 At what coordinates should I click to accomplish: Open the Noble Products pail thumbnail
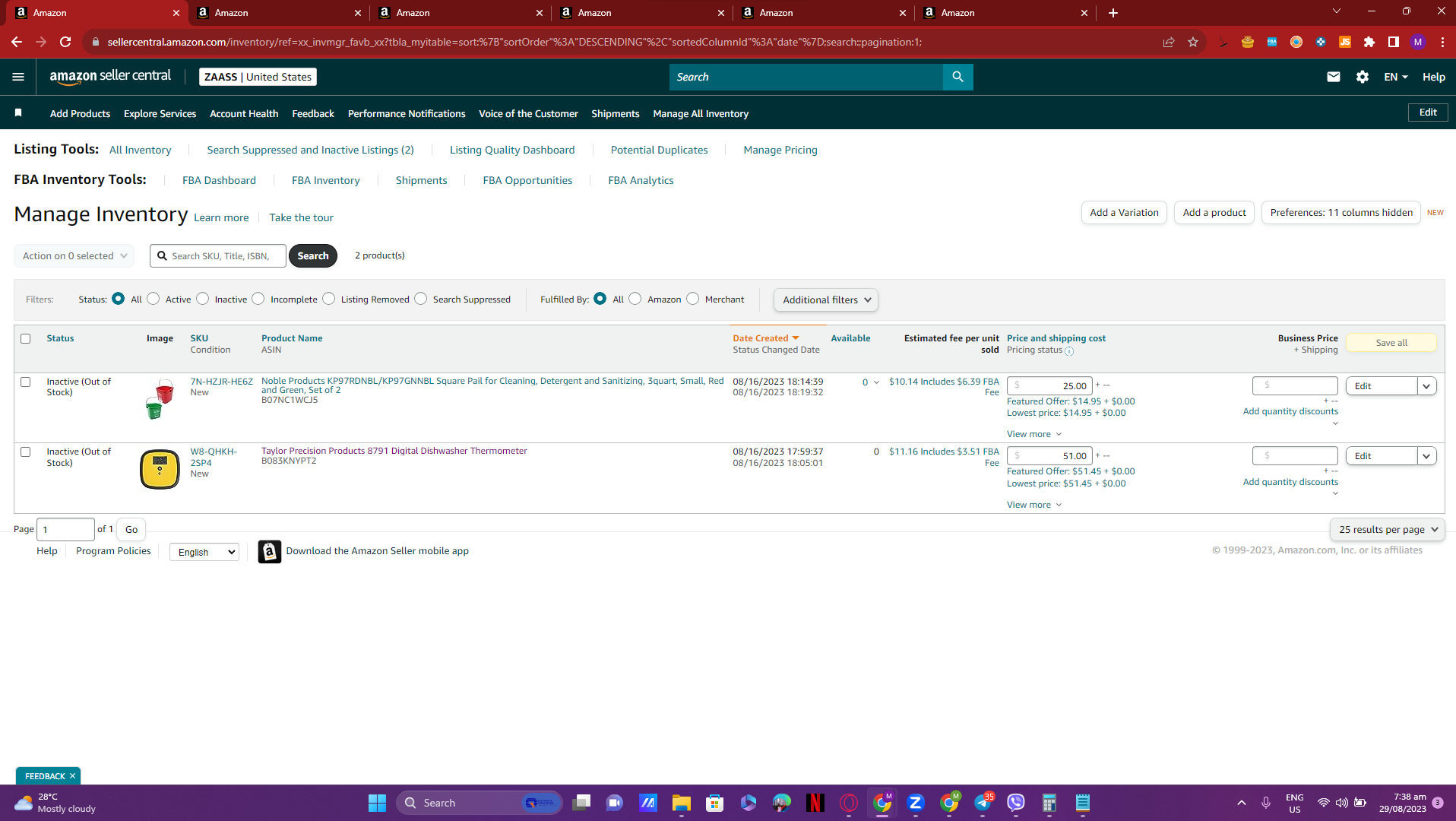tap(160, 400)
